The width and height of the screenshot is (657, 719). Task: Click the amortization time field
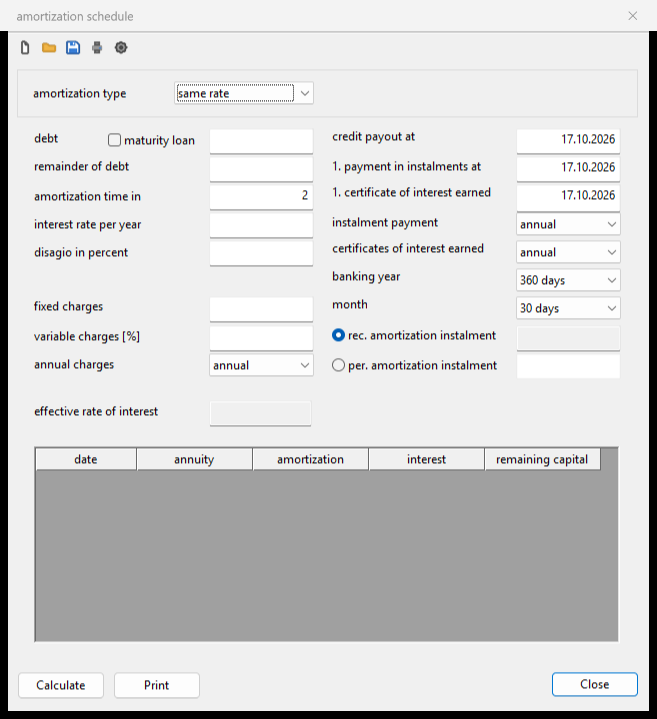261,197
